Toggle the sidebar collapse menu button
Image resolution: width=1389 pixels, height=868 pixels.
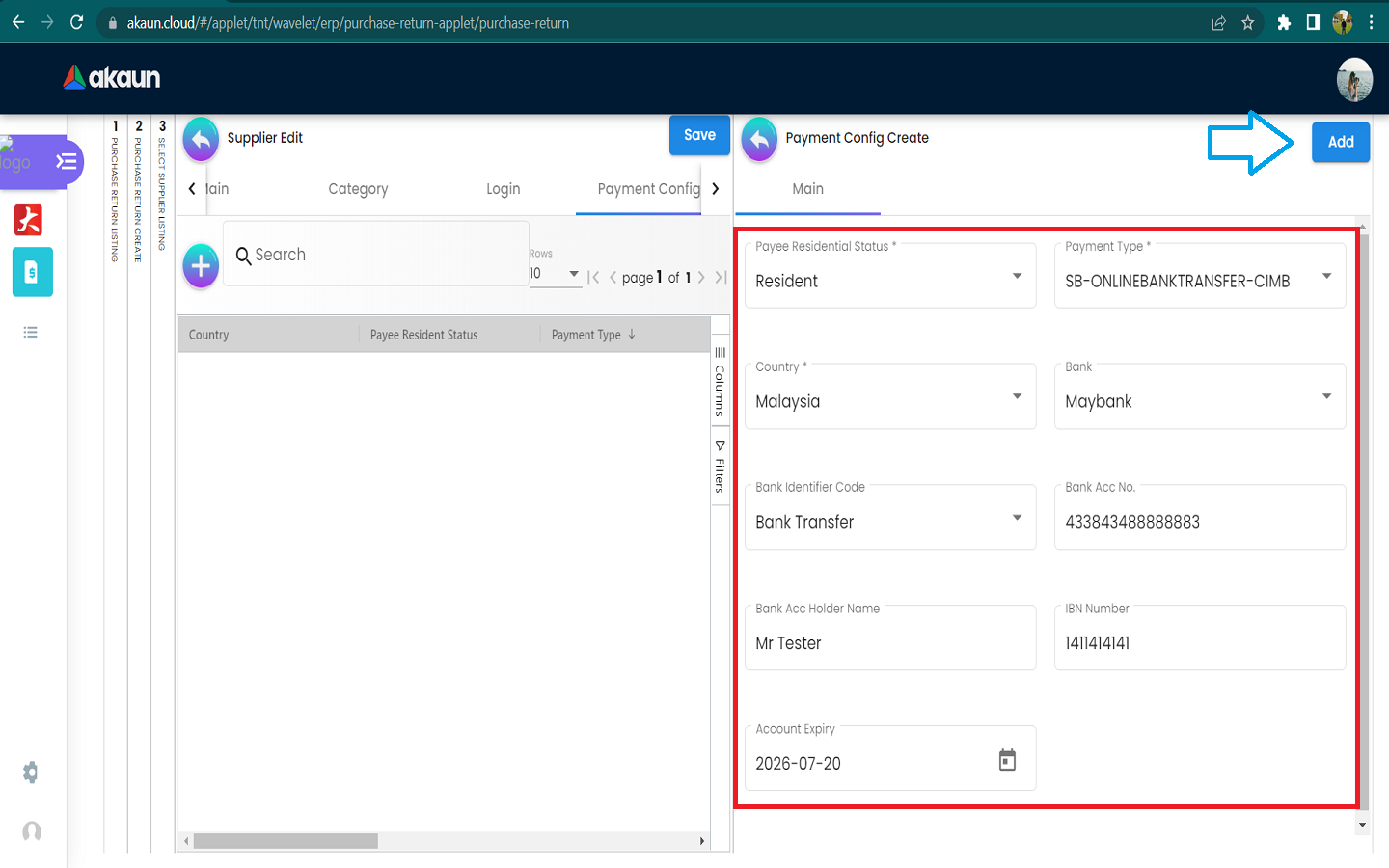66,161
